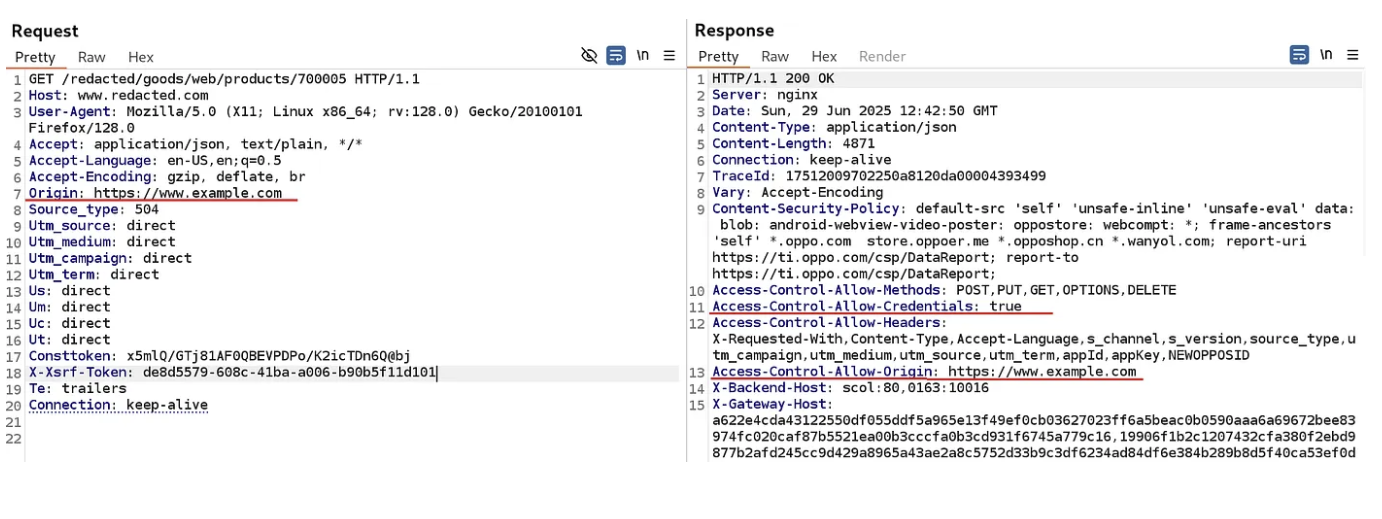Toggle \n non-printable characters in Response panel

click(x=1326, y=55)
